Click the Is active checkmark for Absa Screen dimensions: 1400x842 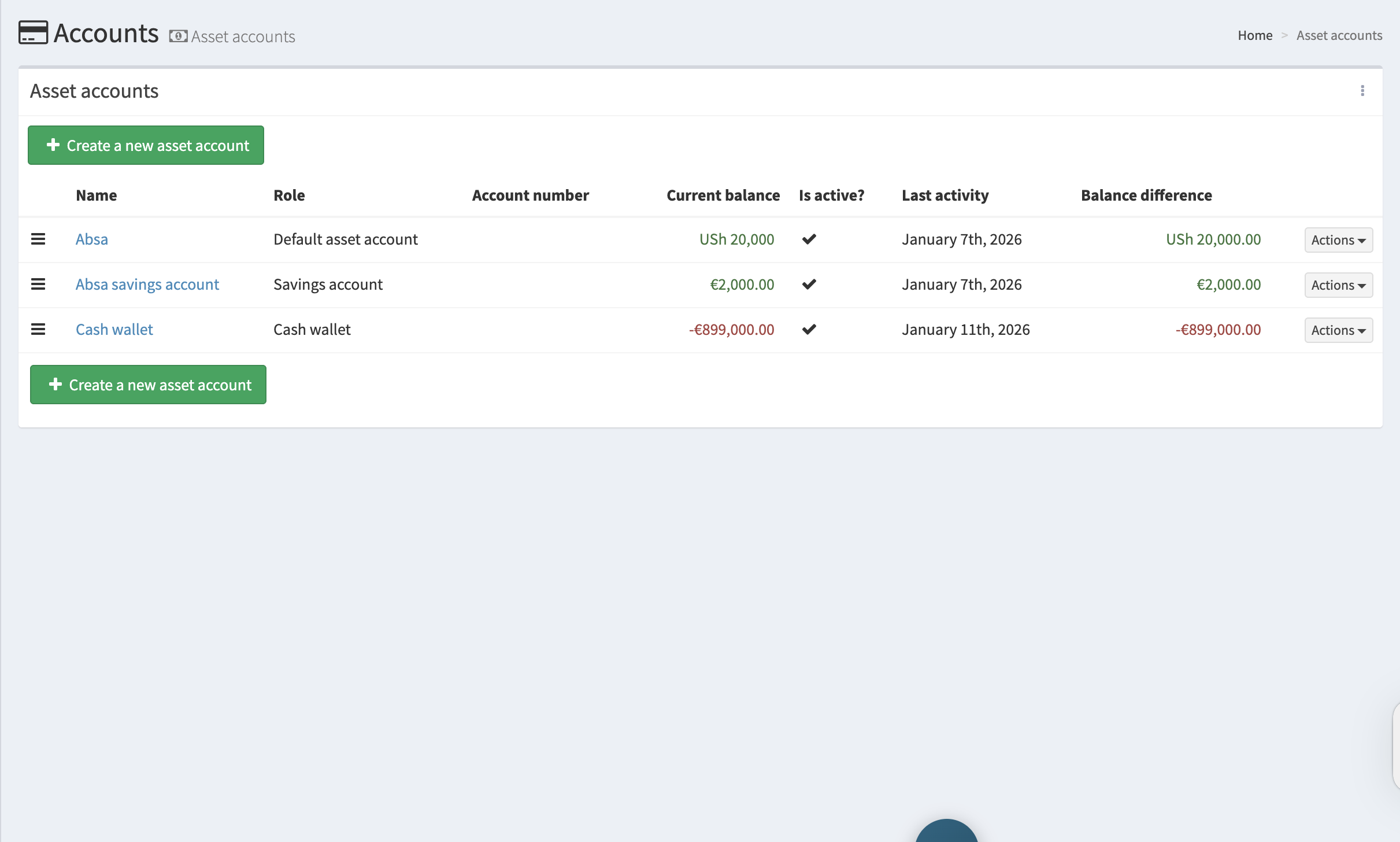[x=808, y=239]
